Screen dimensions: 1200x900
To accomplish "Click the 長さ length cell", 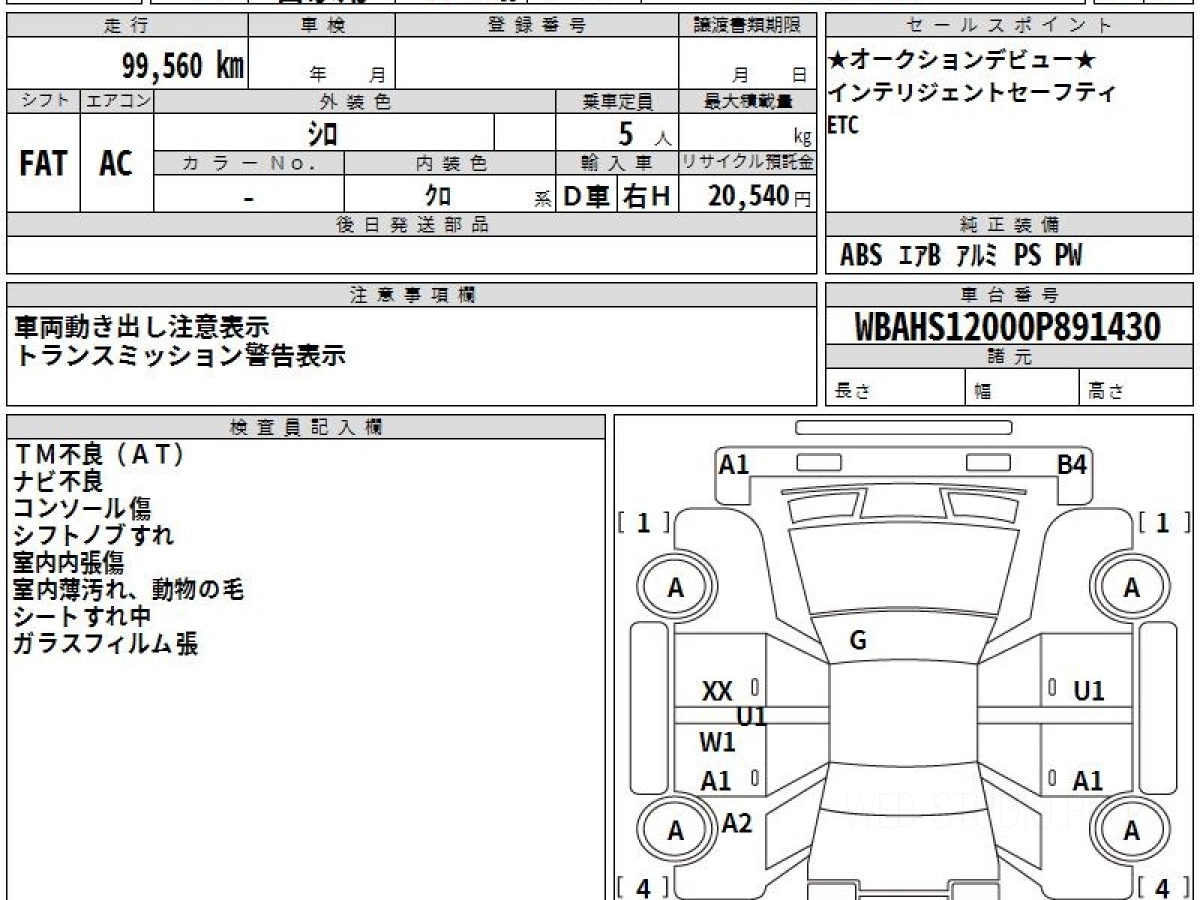I will tap(896, 388).
